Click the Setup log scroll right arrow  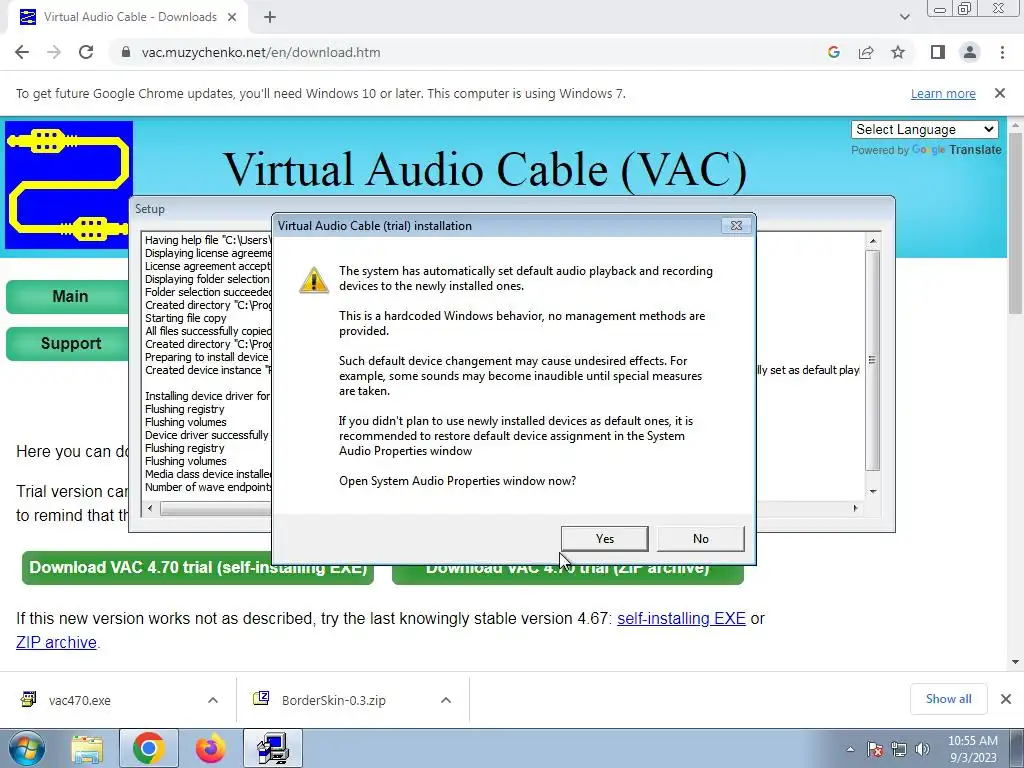pyautogui.click(x=856, y=508)
